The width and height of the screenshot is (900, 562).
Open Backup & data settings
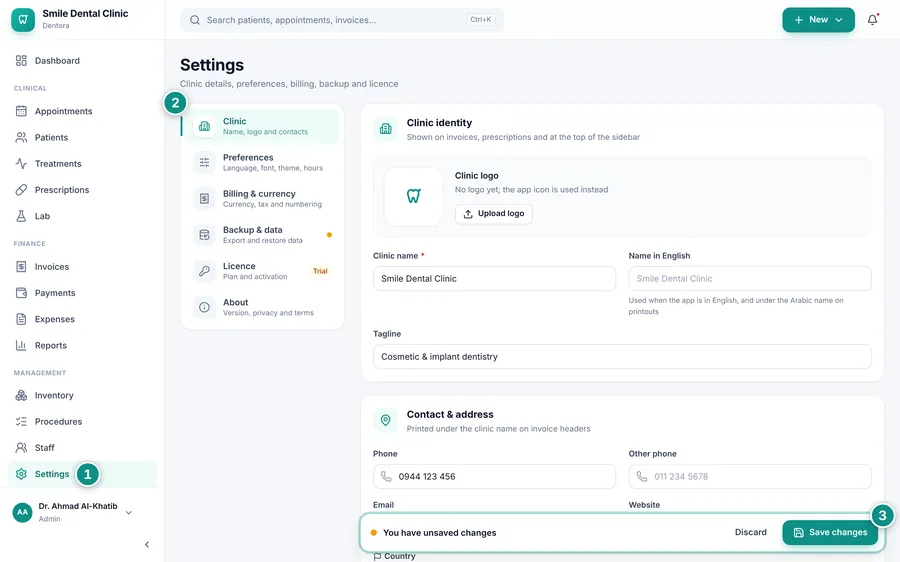point(262,235)
